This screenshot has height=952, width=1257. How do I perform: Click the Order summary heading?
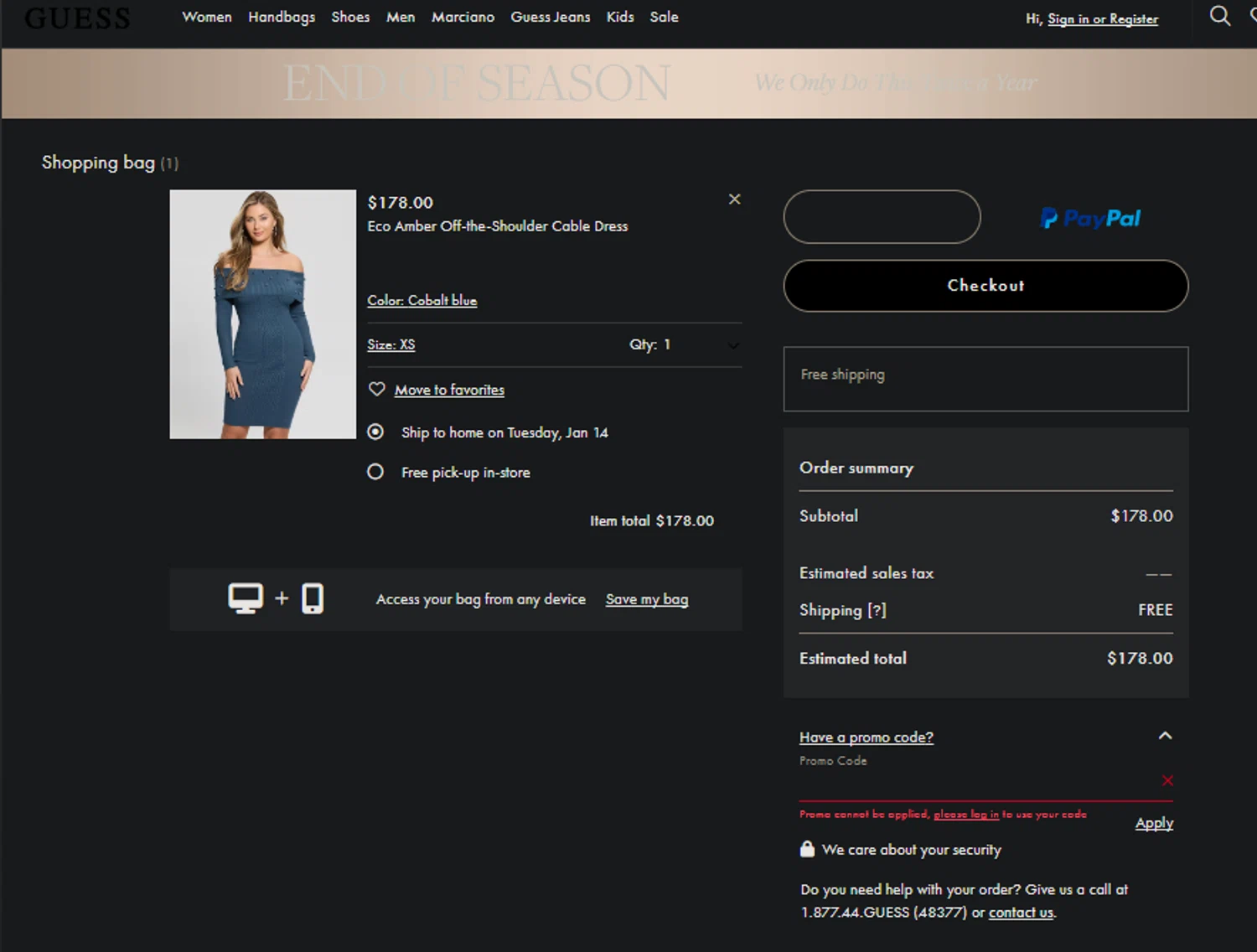click(856, 468)
